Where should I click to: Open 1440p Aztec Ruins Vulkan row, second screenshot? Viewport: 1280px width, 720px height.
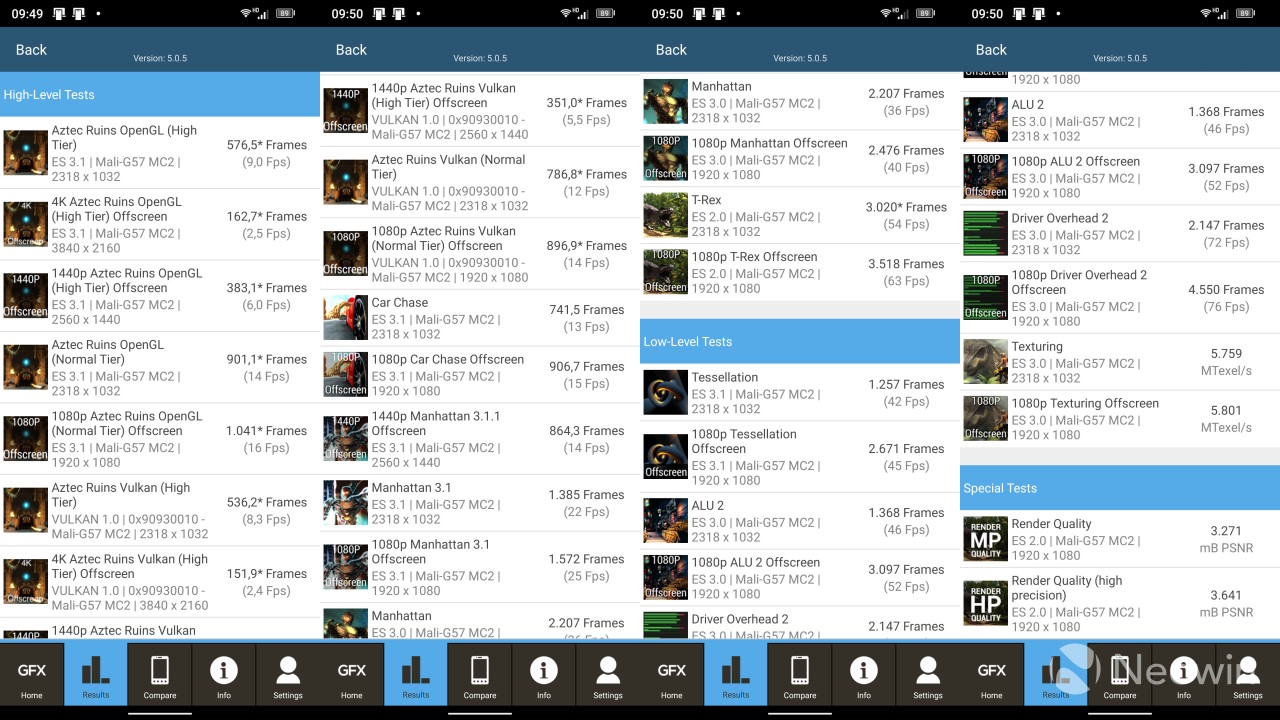click(480, 111)
